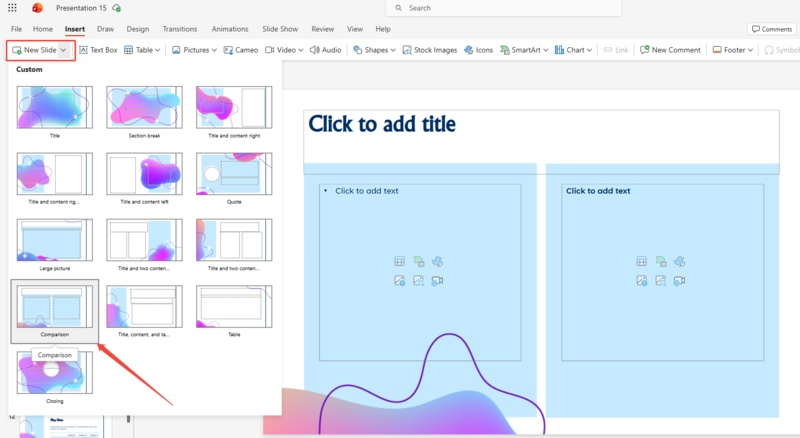Add a New Comment
Viewport: 800px width, 438px height.
point(670,49)
